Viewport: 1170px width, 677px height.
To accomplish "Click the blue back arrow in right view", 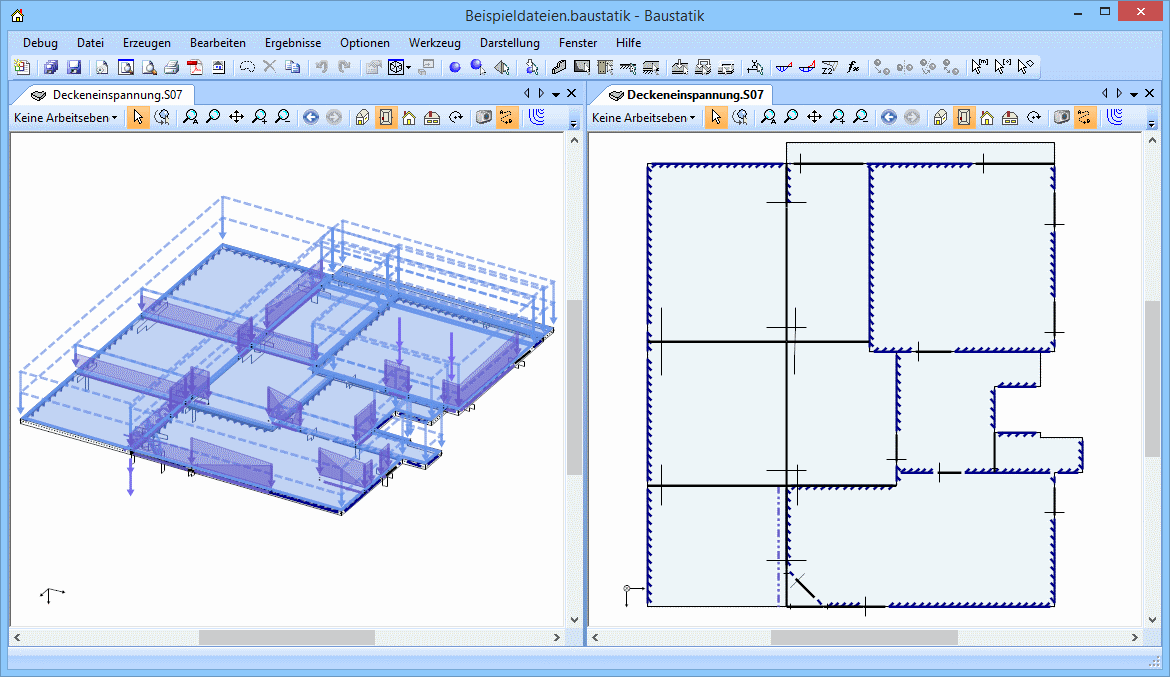I will click(887, 117).
